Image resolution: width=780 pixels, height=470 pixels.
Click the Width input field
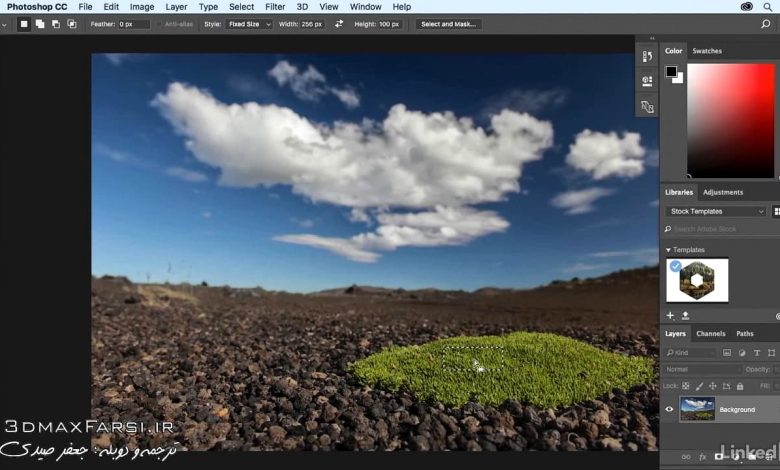[313, 24]
